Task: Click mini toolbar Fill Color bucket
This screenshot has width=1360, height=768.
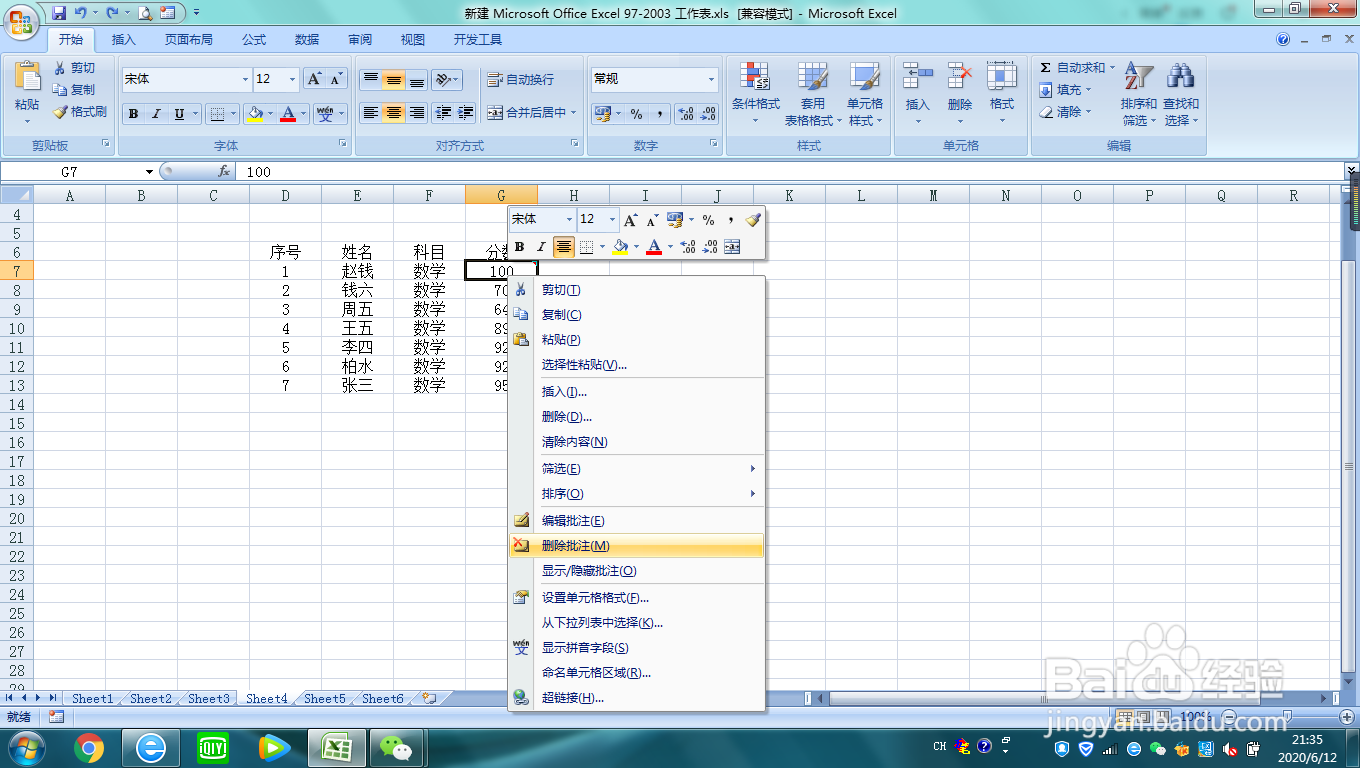Action: (620, 247)
